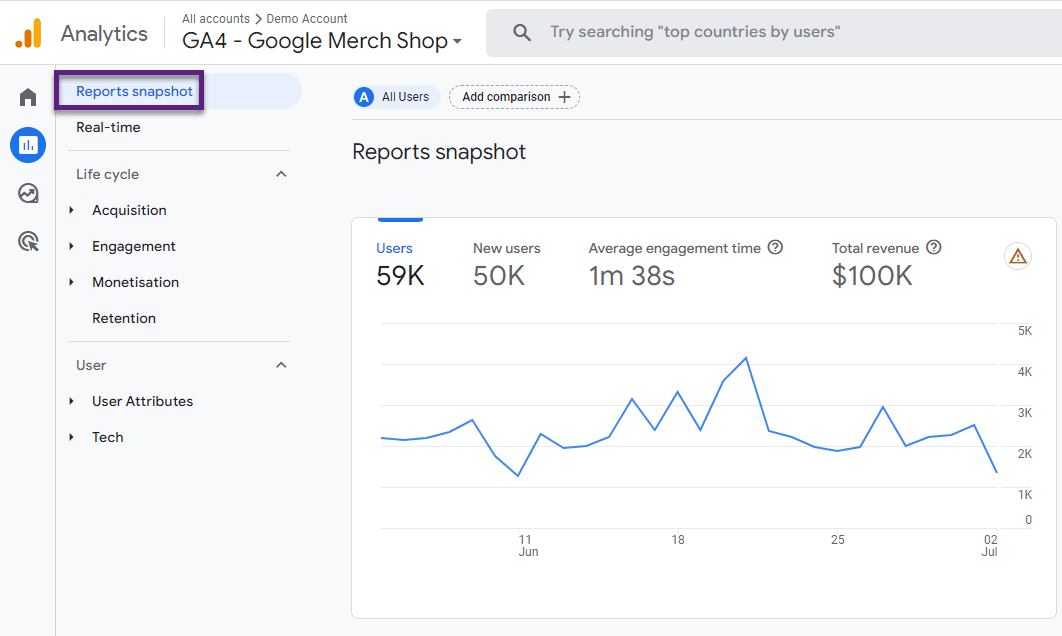The height and width of the screenshot is (636, 1062).
Task: Select the Reports icon in the left rail
Action: click(x=27, y=145)
